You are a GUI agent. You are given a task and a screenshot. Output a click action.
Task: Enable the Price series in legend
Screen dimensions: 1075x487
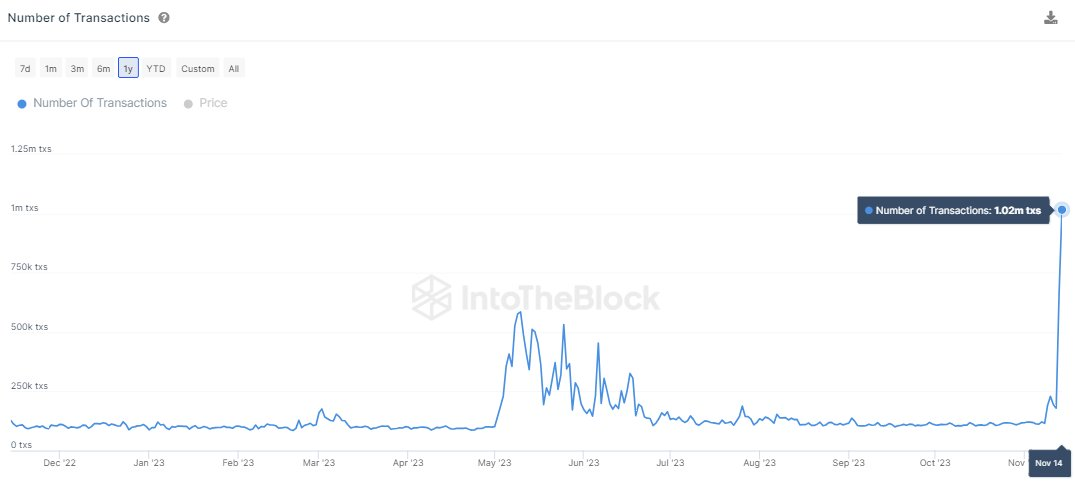(213, 103)
